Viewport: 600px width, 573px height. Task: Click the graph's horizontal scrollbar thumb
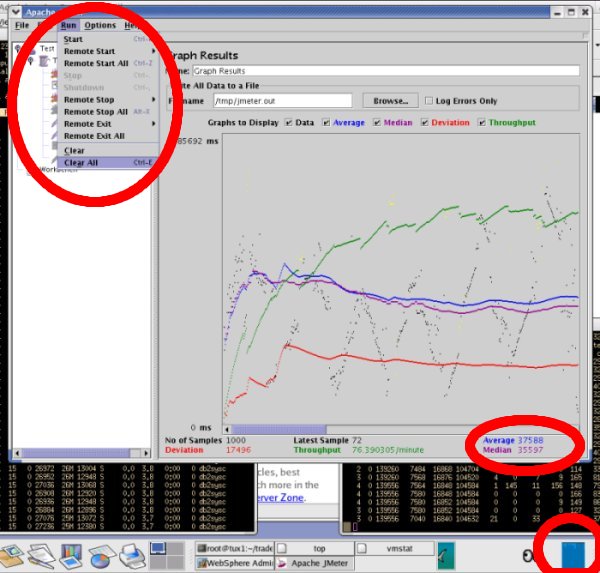[x=279, y=429]
